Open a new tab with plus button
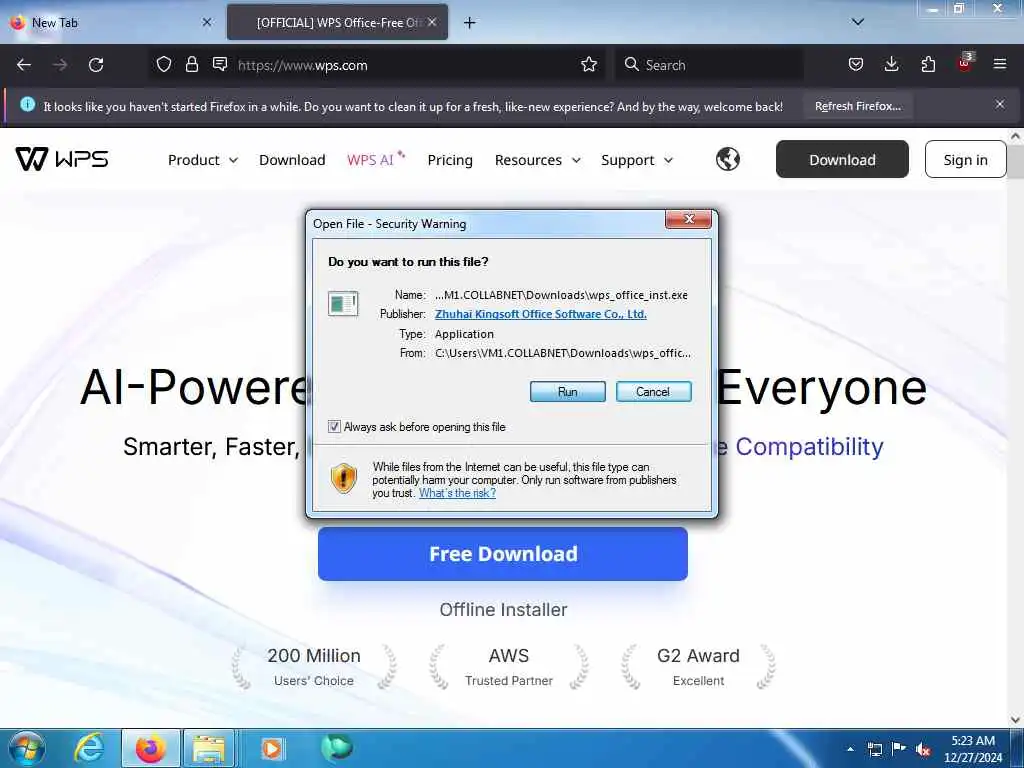Image resolution: width=1024 pixels, height=768 pixels. (470, 23)
